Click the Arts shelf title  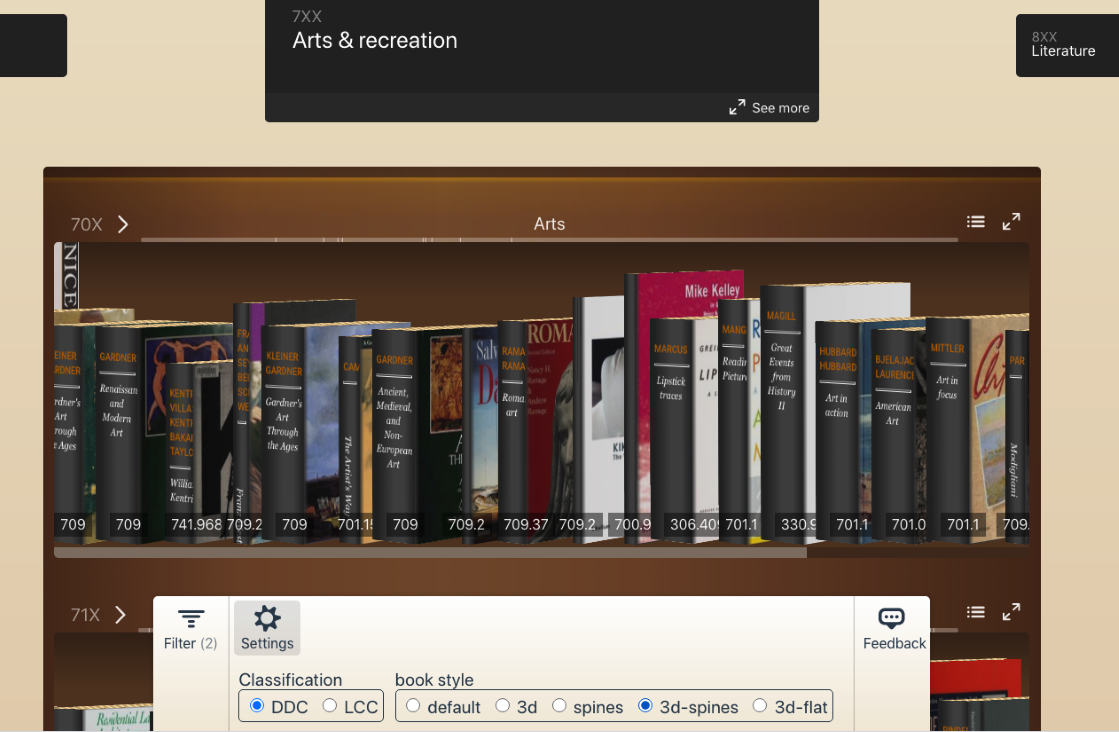click(x=549, y=224)
